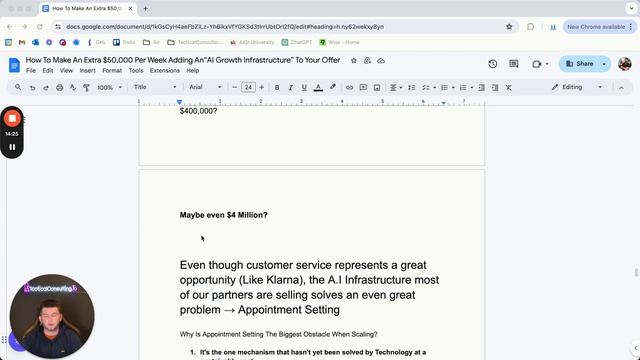
Task: Open the View menu
Action: (x=66, y=71)
